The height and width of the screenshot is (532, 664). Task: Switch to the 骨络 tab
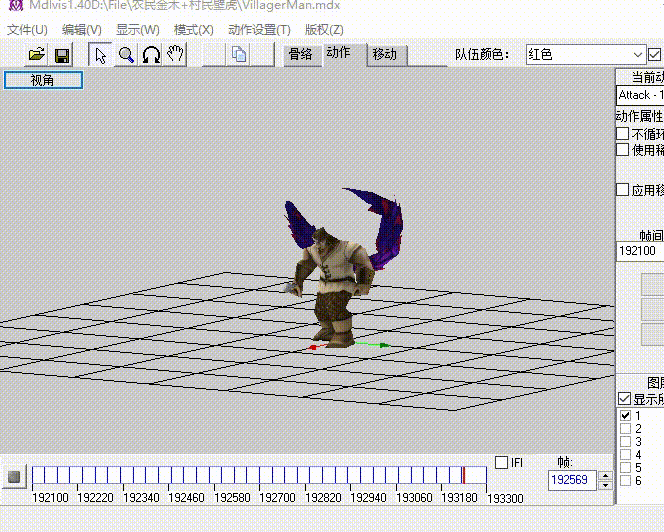[x=301, y=55]
